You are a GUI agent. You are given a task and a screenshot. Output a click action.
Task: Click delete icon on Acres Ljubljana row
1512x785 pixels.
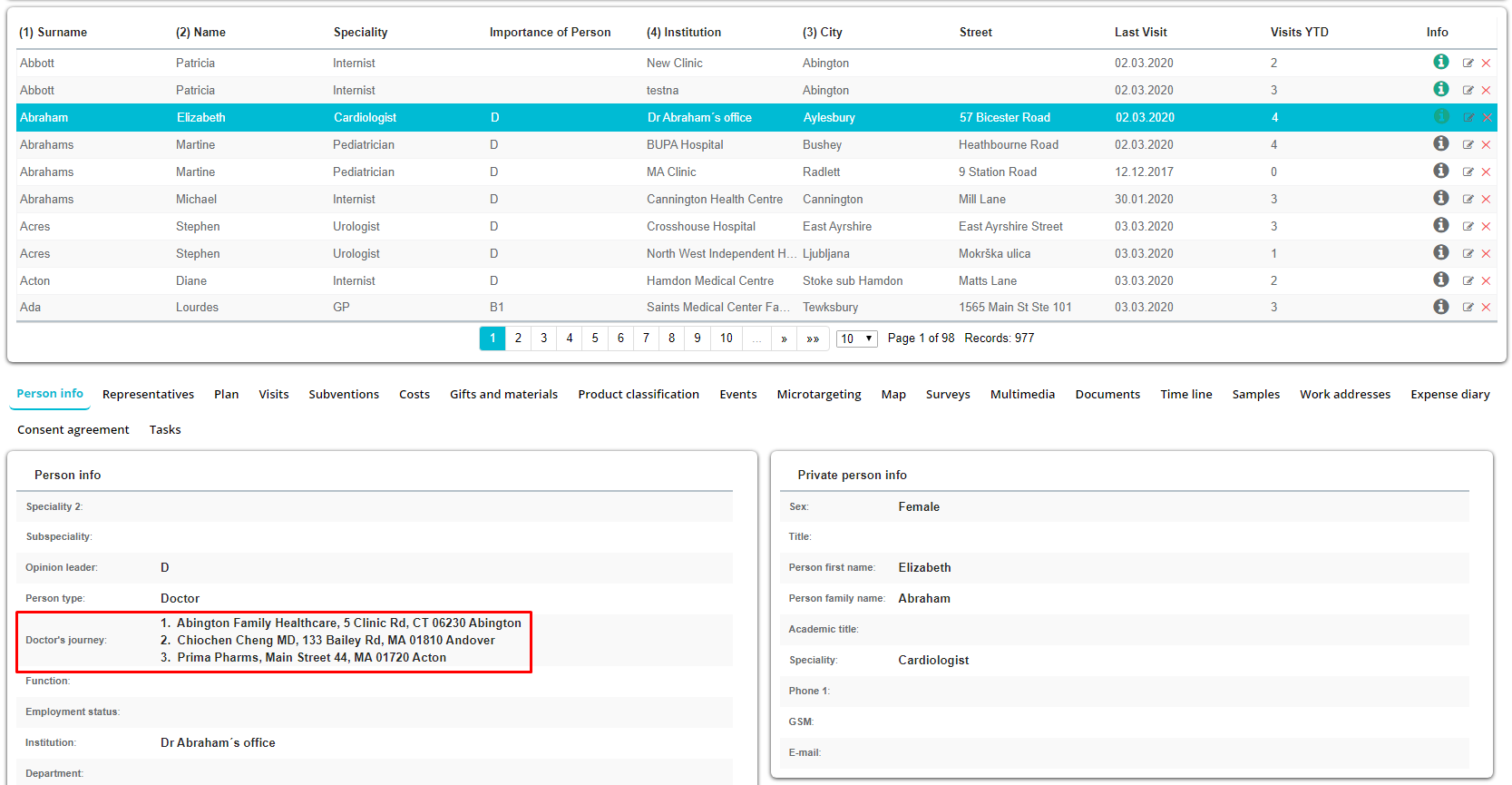[x=1486, y=253]
